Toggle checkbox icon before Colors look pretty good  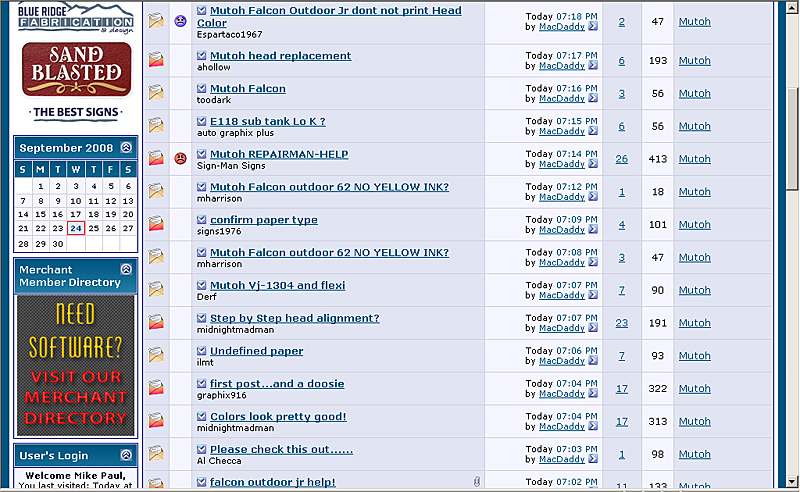point(202,416)
